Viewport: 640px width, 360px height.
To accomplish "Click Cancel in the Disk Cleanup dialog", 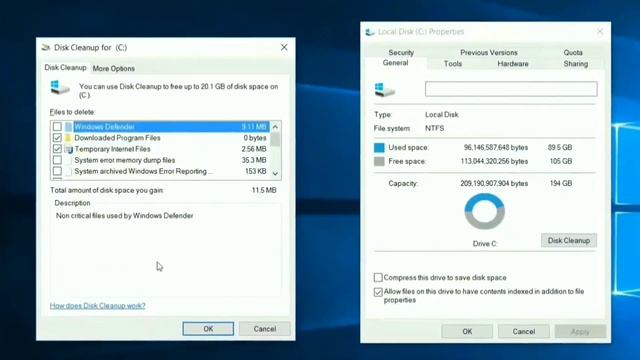I will [265, 329].
